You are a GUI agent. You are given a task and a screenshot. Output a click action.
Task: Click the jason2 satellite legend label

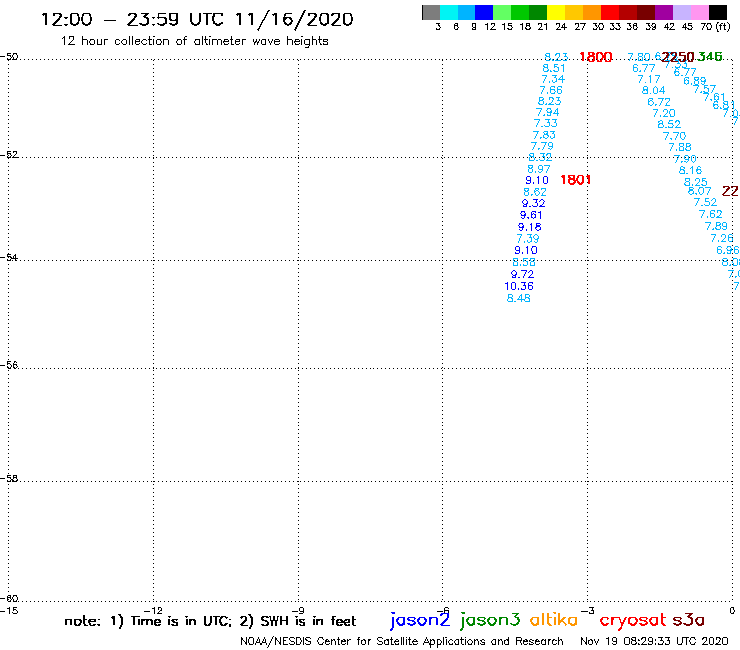420,620
